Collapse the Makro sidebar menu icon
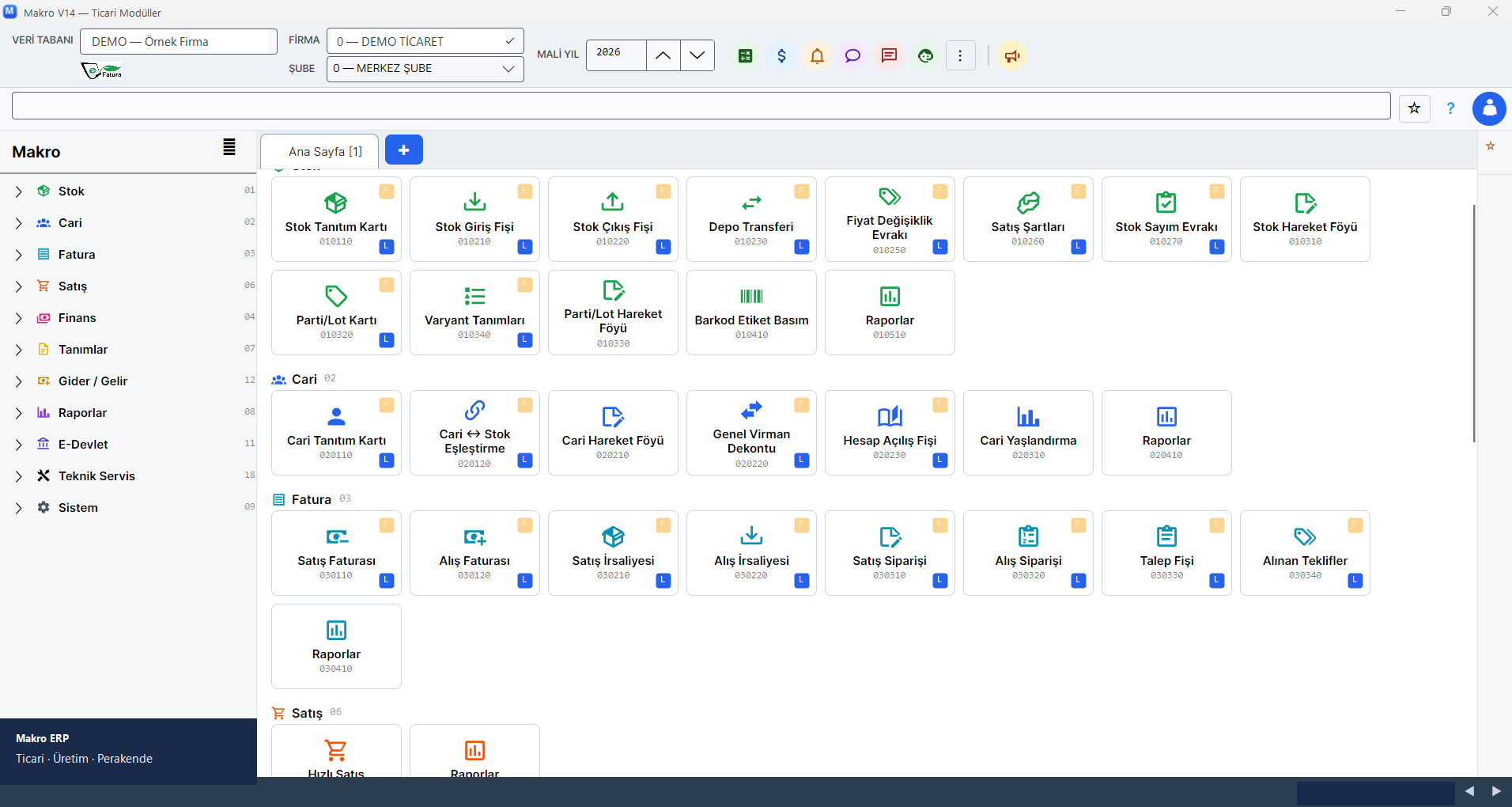Screen dimensions: 1512x807 [x=229, y=147]
